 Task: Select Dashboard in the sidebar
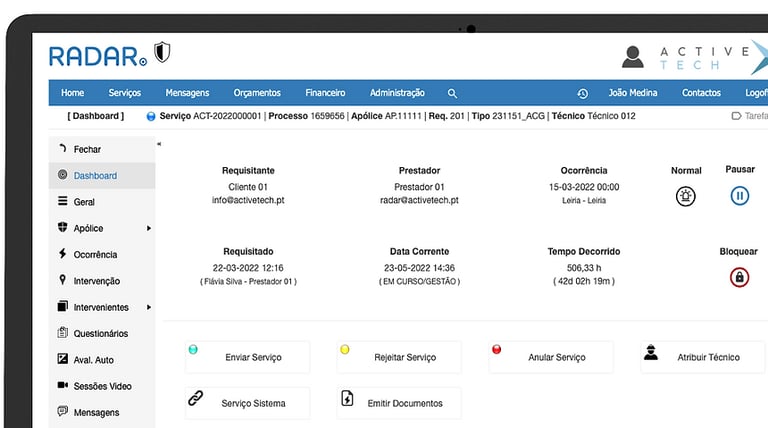click(102, 175)
